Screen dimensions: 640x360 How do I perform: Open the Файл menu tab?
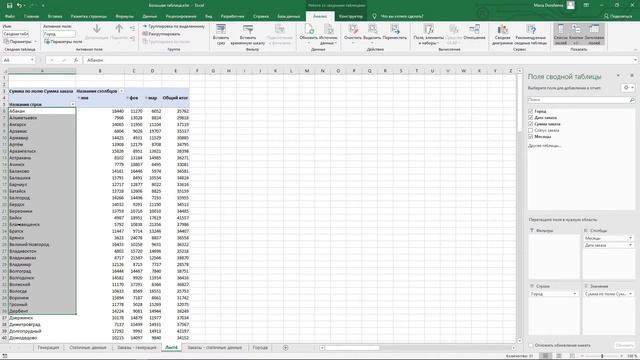coord(9,16)
